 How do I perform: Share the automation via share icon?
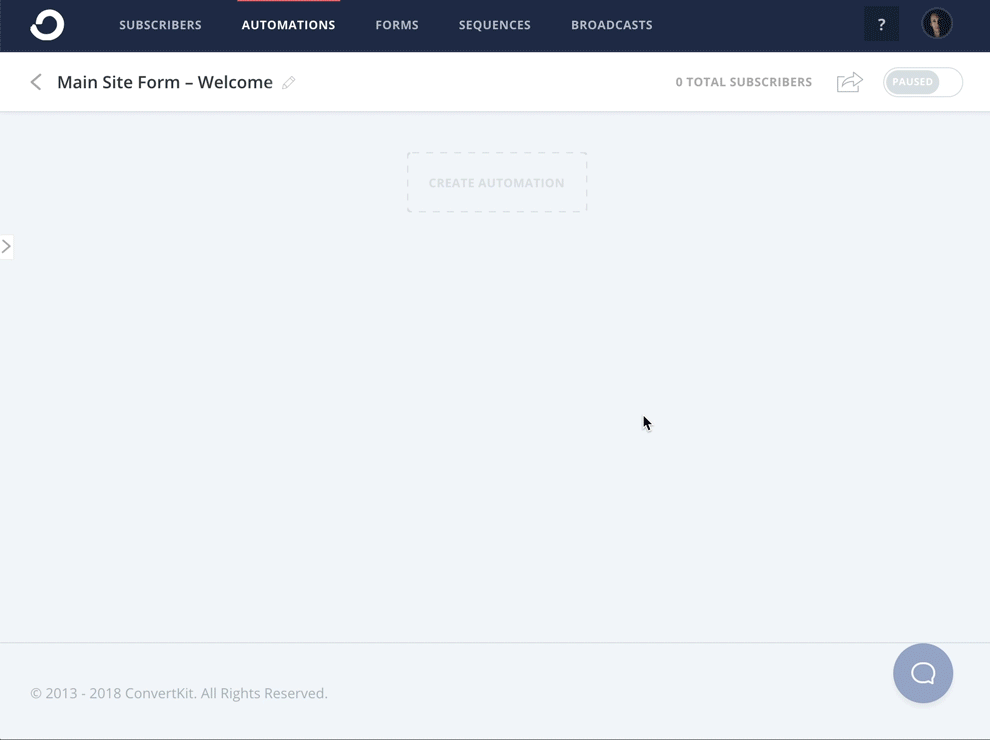[x=850, y=82]
